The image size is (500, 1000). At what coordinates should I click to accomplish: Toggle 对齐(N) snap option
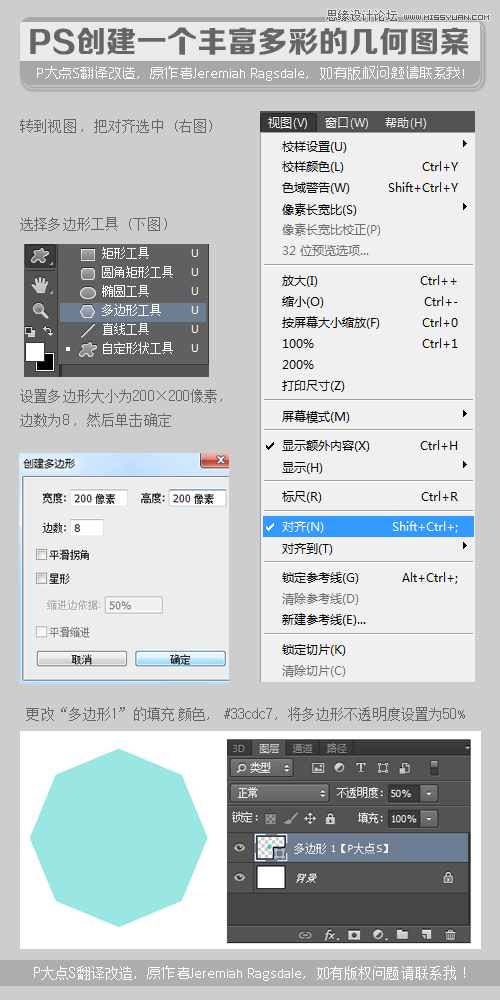(x=369, y=527)
